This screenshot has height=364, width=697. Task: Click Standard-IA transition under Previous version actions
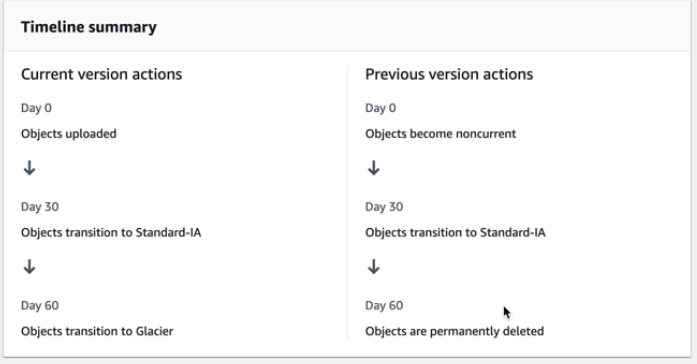click(455, 232)
